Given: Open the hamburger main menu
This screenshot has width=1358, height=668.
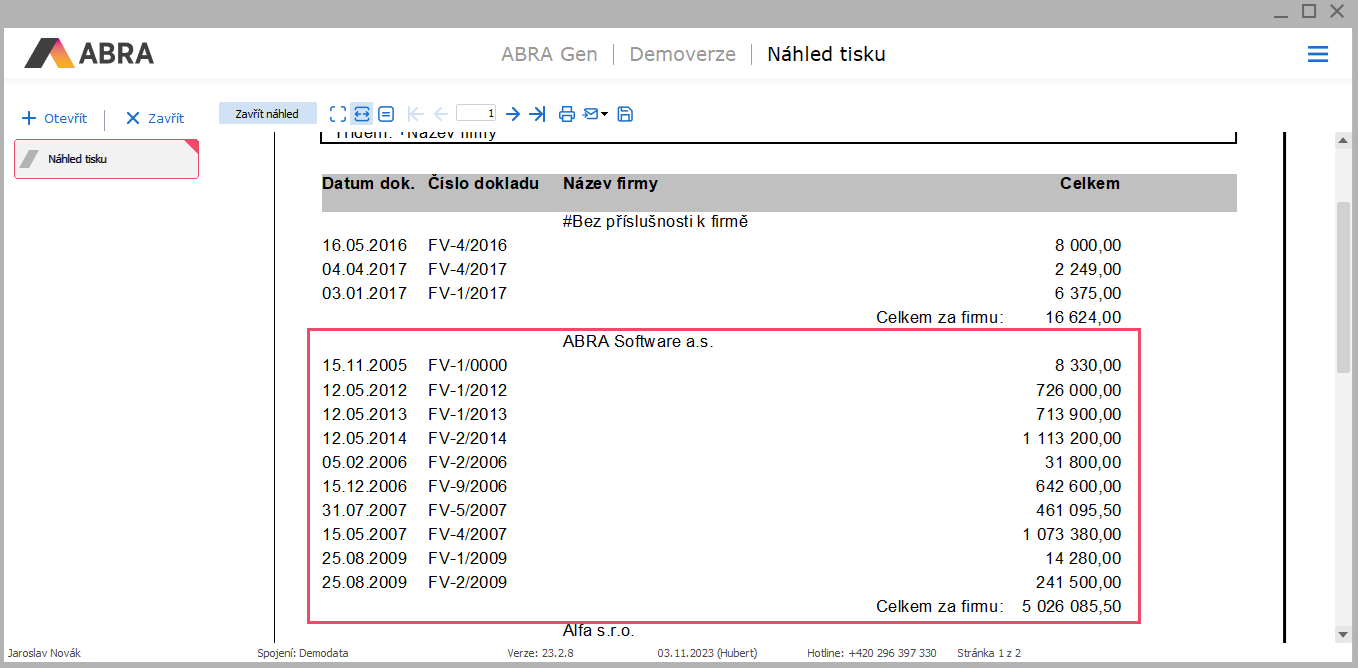Looking at the screenshot, I should coord(1318,54).
